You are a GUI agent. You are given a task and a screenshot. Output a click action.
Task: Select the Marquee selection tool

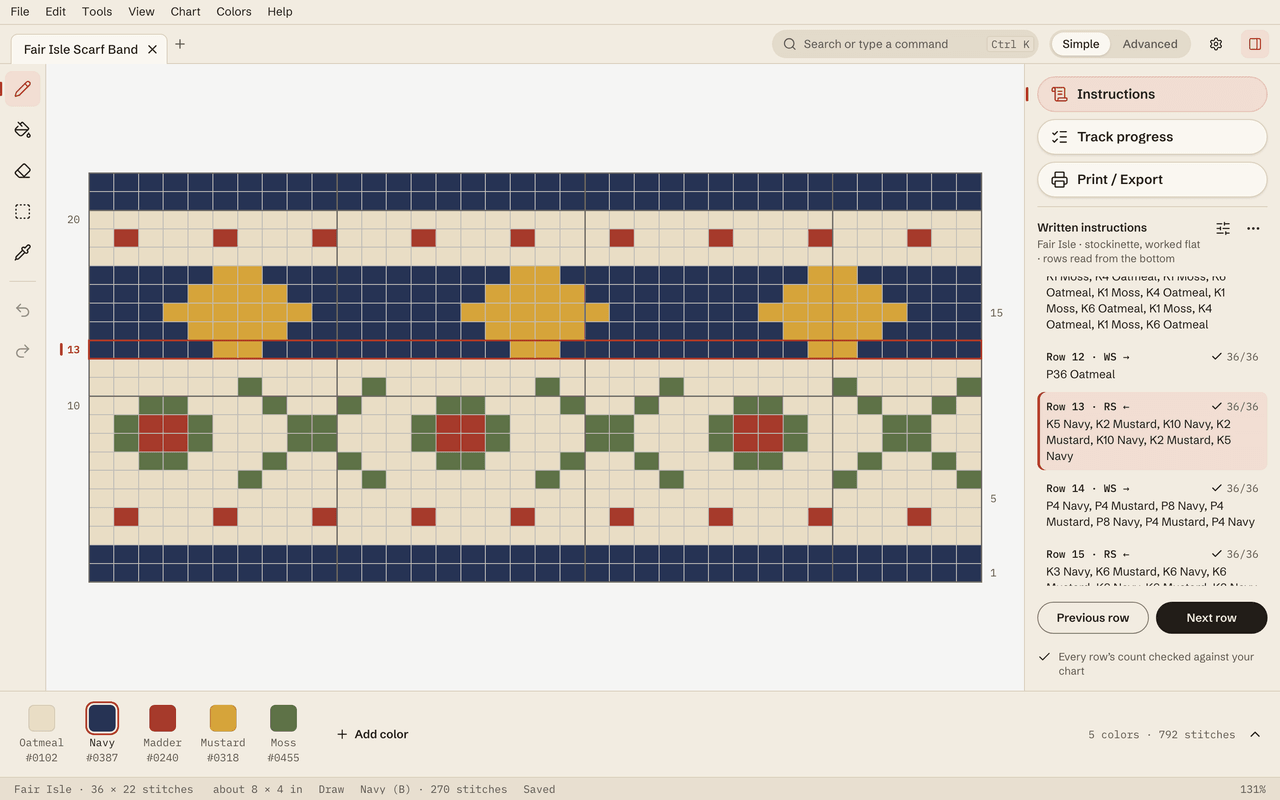[23, 212]
